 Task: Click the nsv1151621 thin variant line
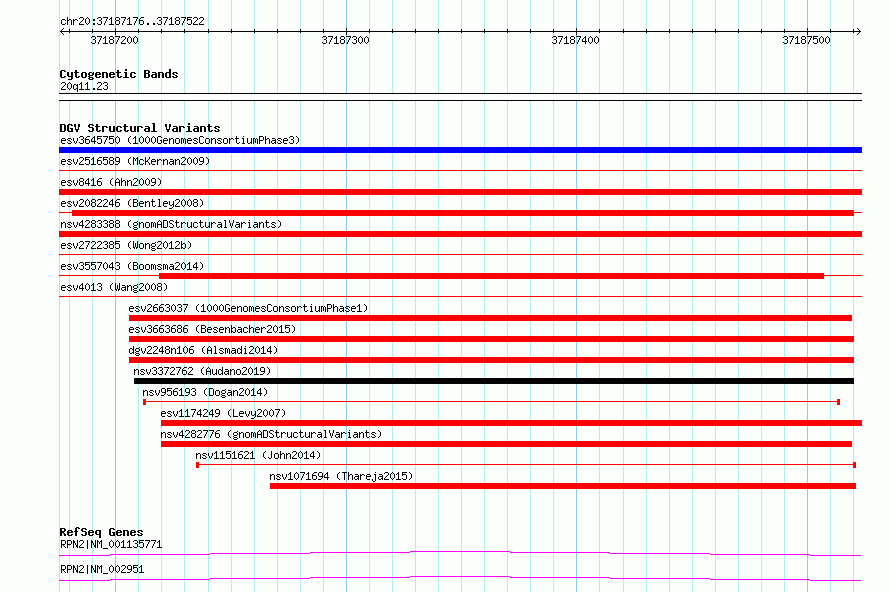click(x=526, y=465)
